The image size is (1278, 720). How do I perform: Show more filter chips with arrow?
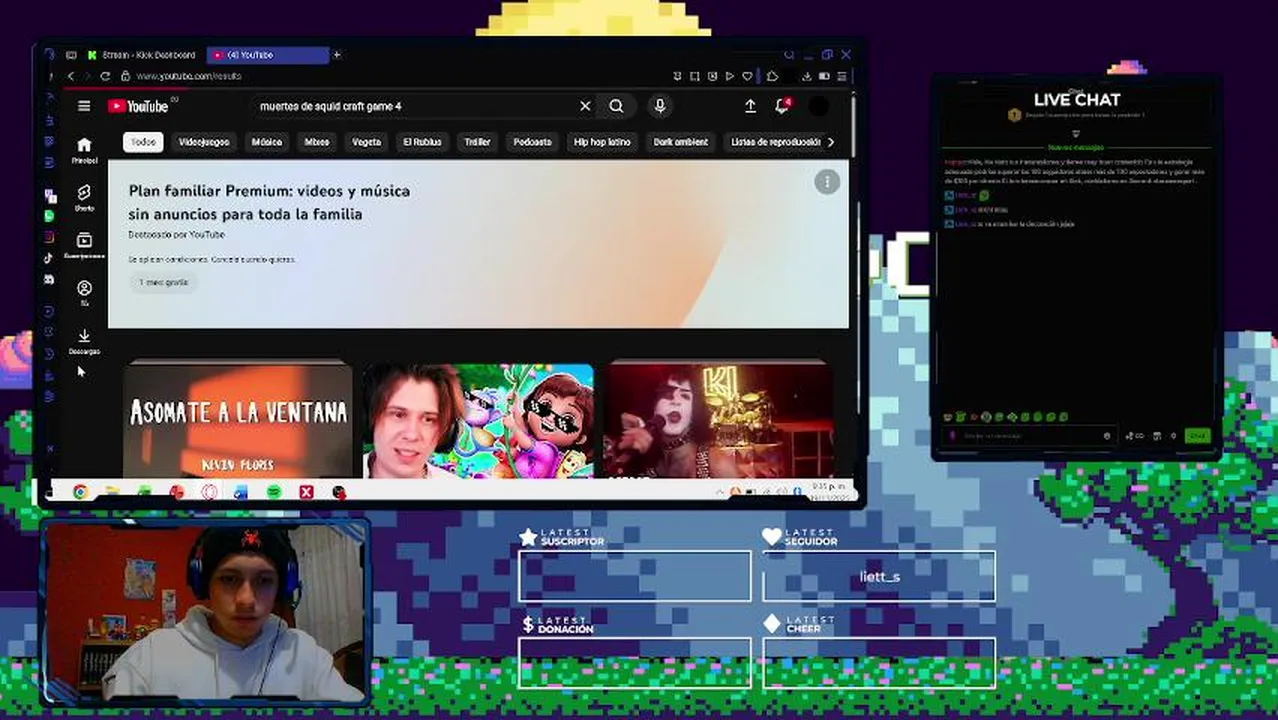830,142
